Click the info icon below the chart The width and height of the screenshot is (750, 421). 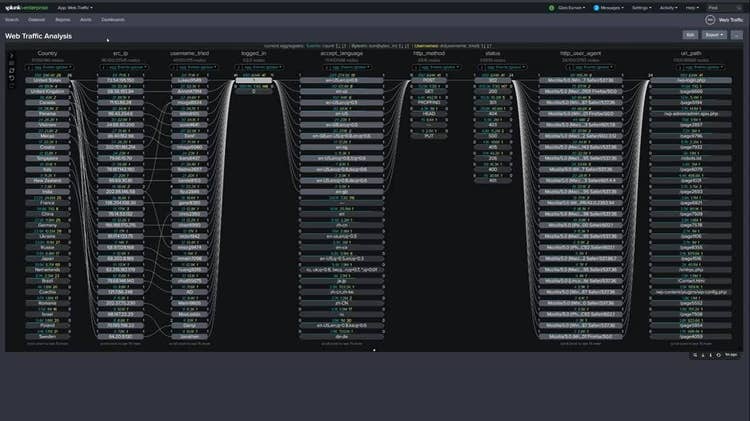pyautogui.click(x=712, y=354)
